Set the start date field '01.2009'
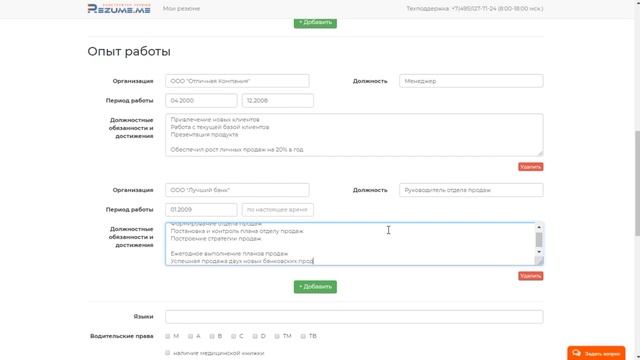640x360 pixels. pyautogui.click(x=201, y=209)
